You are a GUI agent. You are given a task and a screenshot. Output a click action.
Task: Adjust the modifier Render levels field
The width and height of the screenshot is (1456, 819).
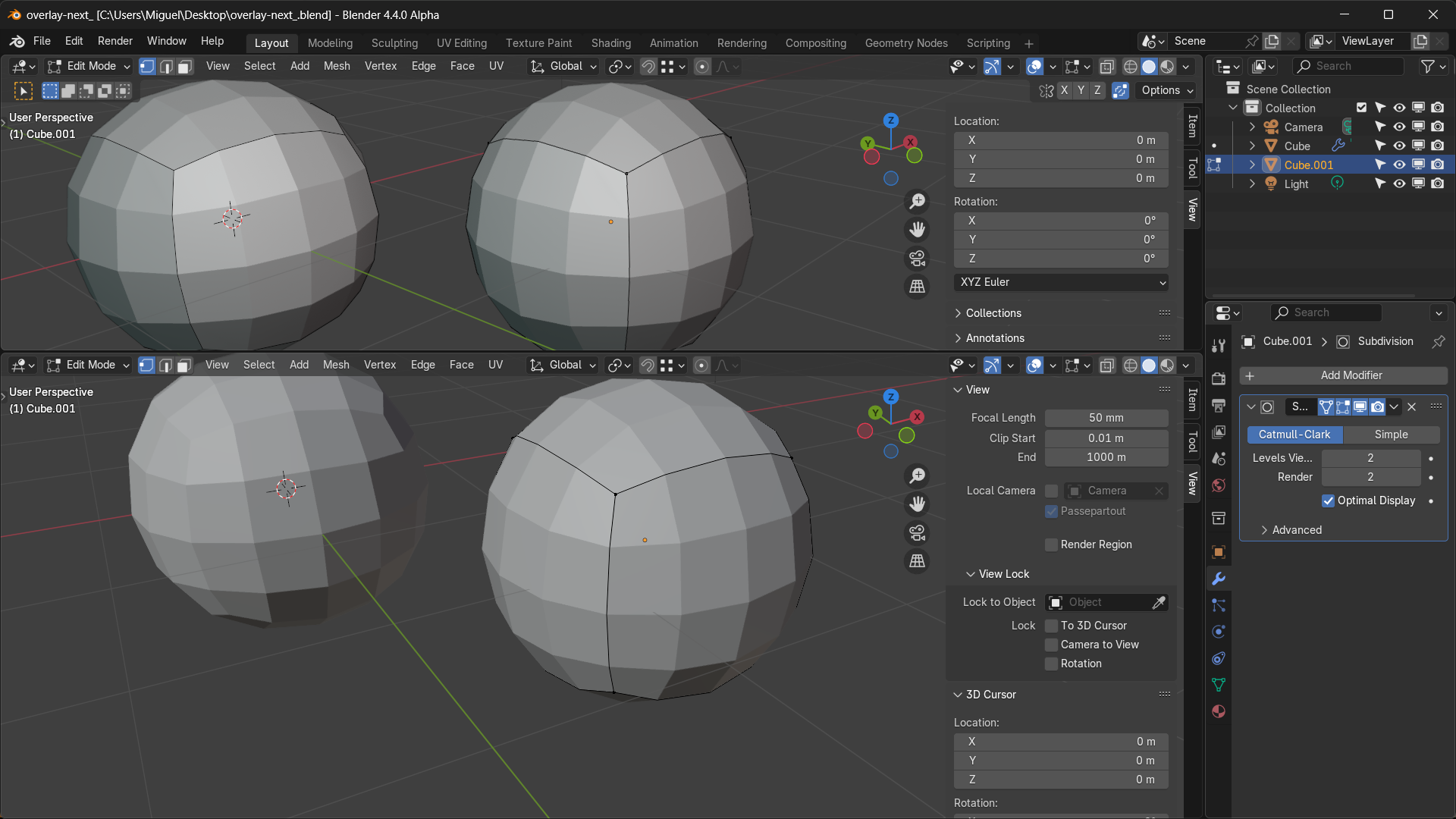point(1370,477)
